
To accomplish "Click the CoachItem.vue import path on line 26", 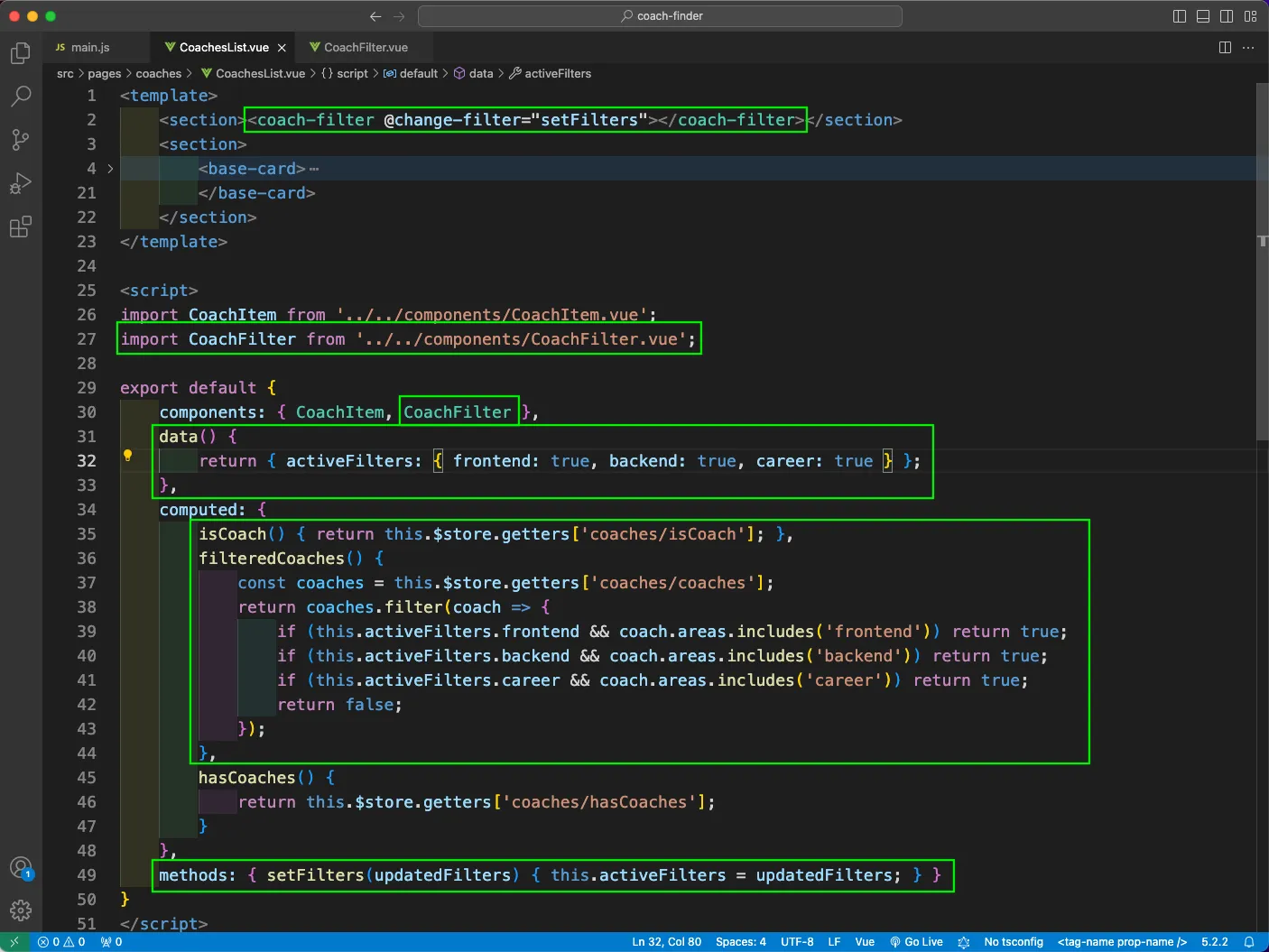I will click(492, 315).
